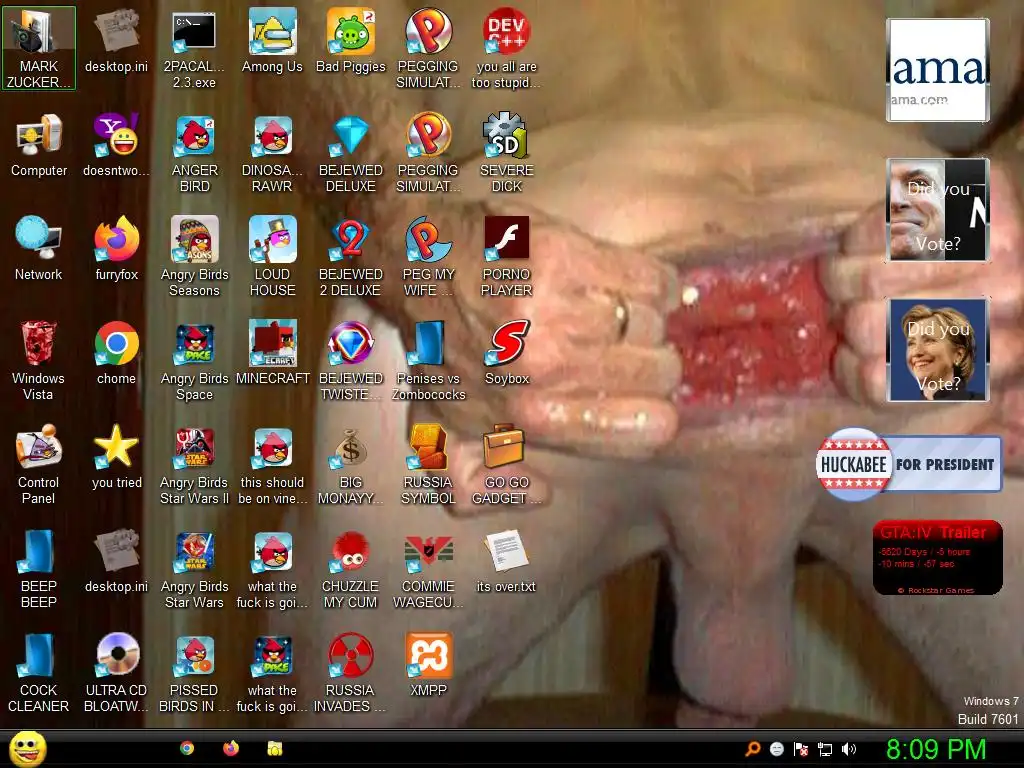1024x768 pixels.
Task: Click the Huckabee For President banner gadget
Action: [908, 464]
